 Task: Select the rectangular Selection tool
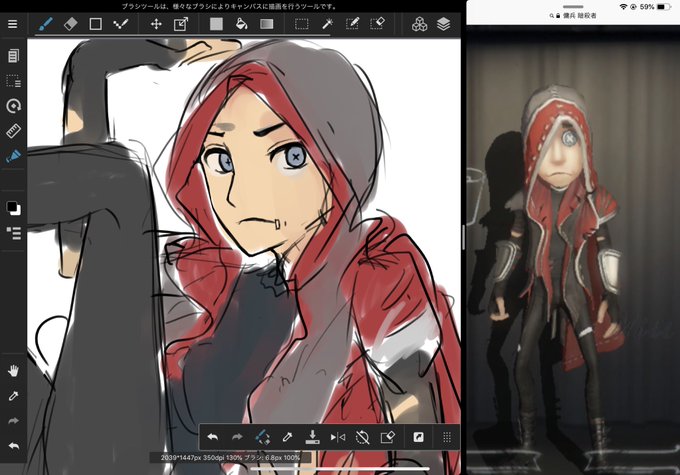tap(302, 24)
